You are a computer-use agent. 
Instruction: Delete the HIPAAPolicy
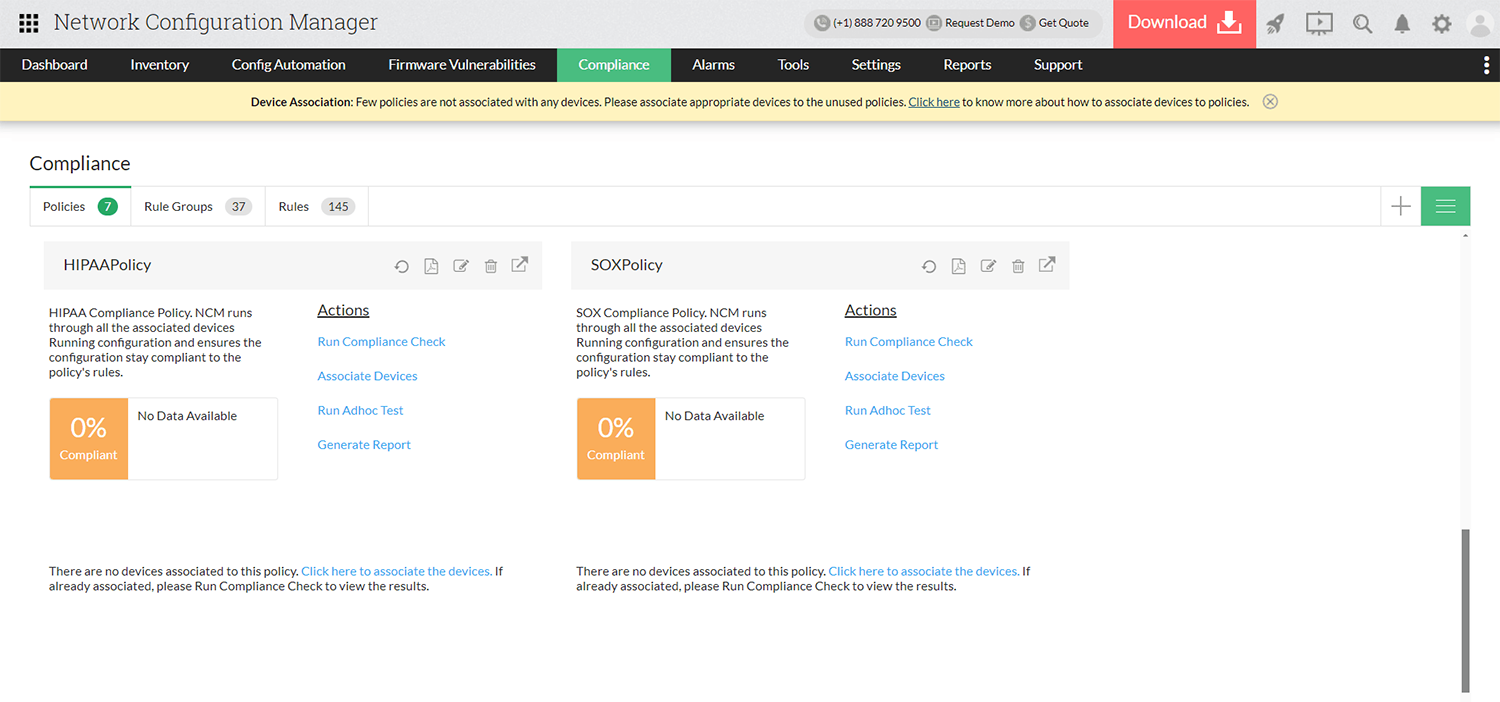(491, 266)
